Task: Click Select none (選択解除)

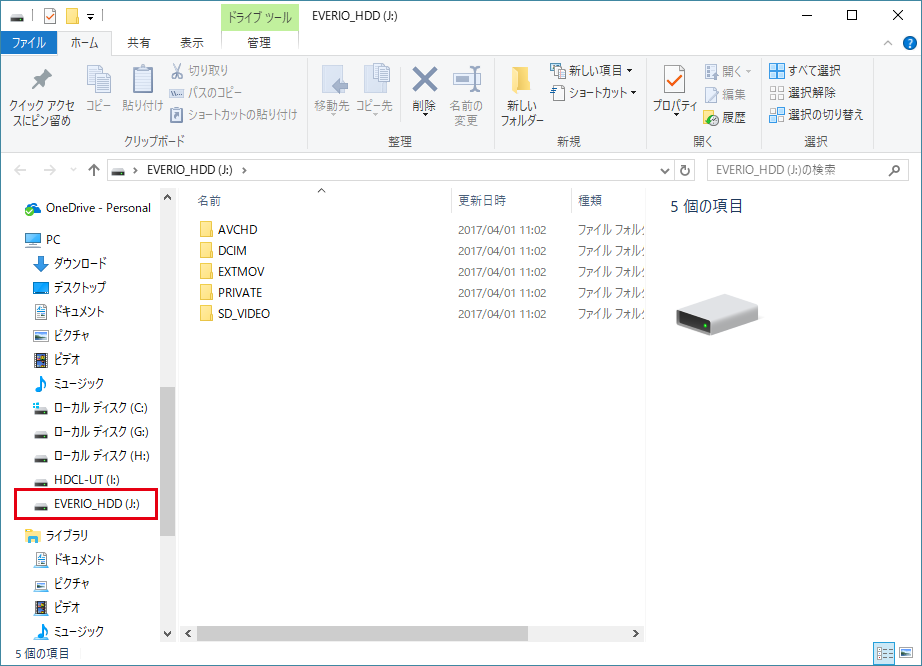Action: [802, 92]
